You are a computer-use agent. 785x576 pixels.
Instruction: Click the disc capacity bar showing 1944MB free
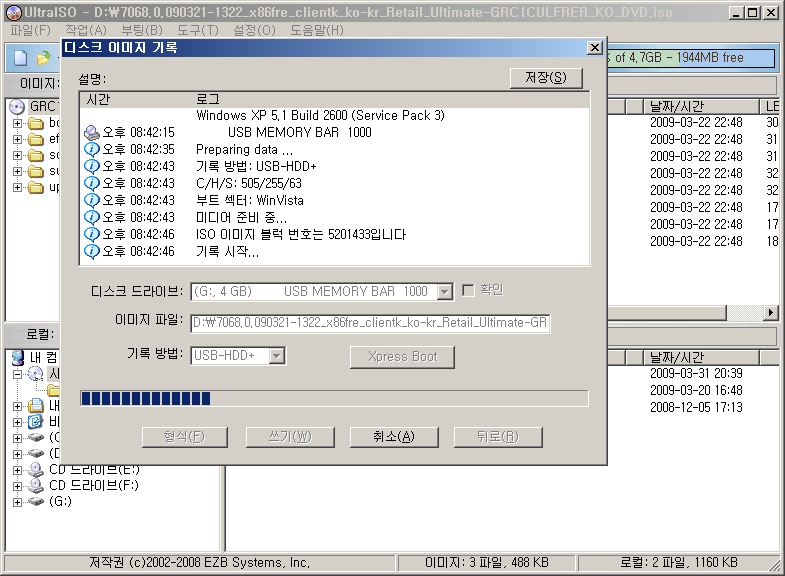[691, 58]
